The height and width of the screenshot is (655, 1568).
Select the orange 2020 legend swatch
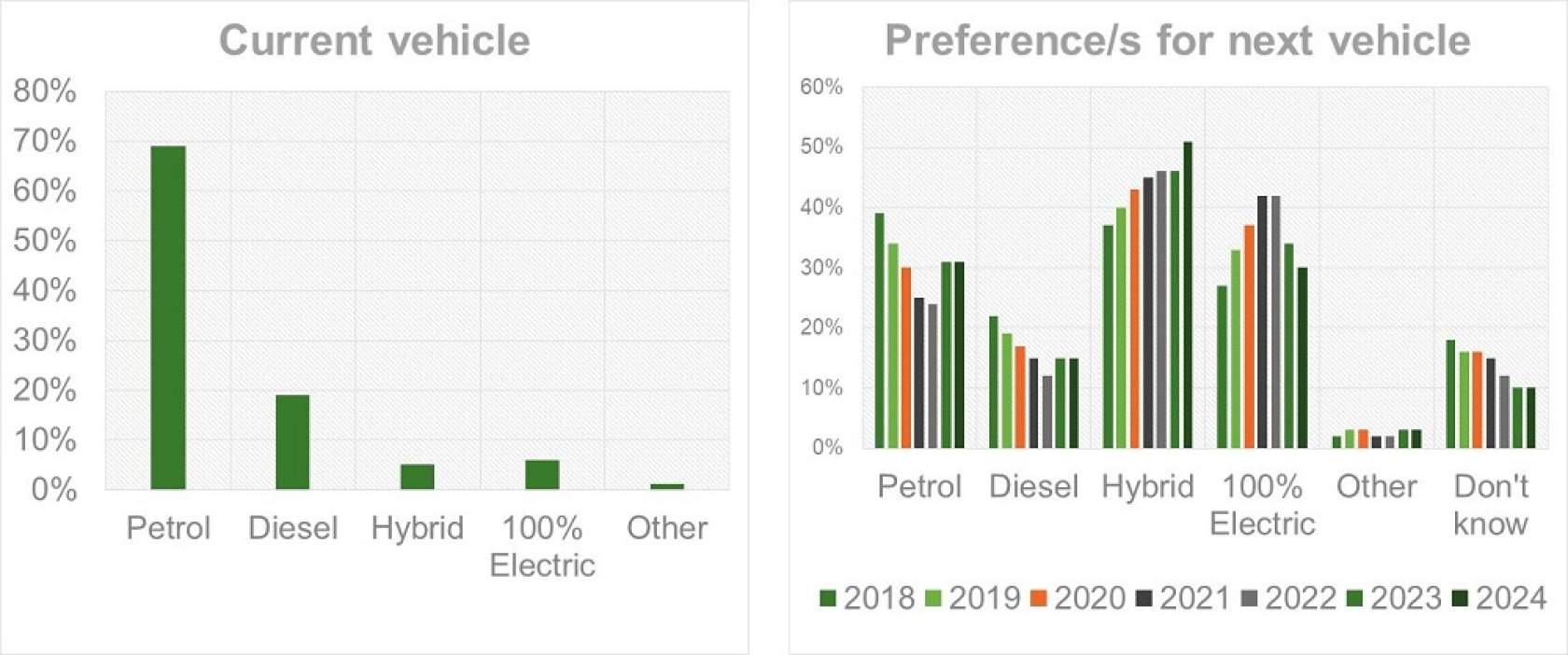click(1039, 598)
